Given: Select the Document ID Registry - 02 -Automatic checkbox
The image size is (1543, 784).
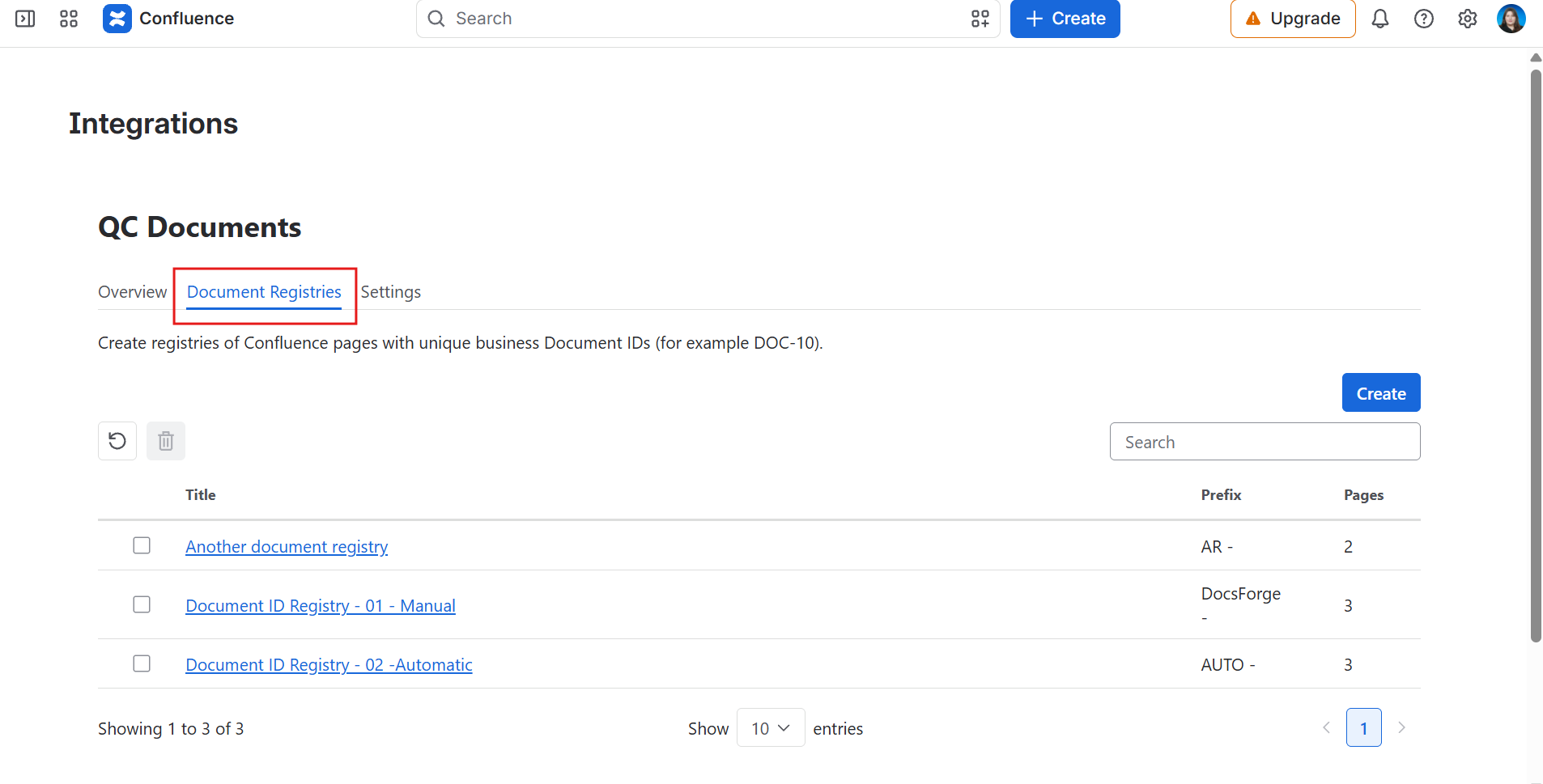Looking at the screenshot, I should click(142, 663).
